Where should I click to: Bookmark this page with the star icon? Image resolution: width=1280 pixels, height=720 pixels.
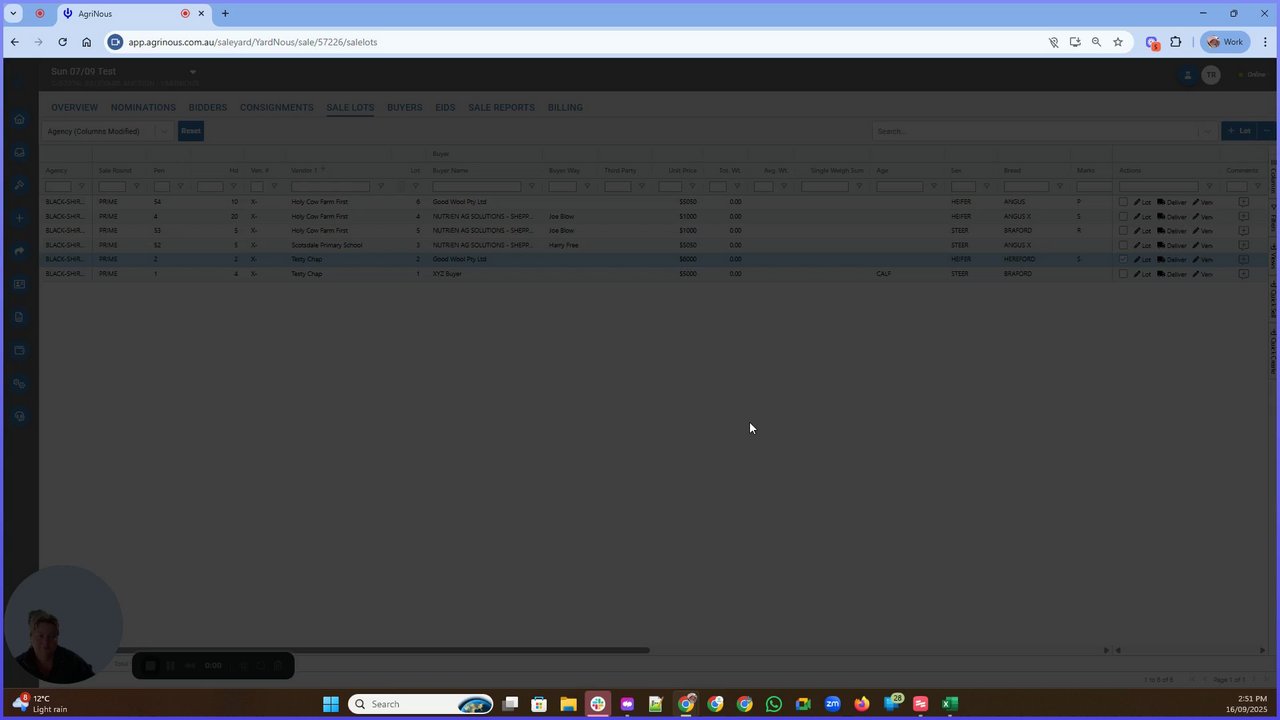[x=1118, y=42]
